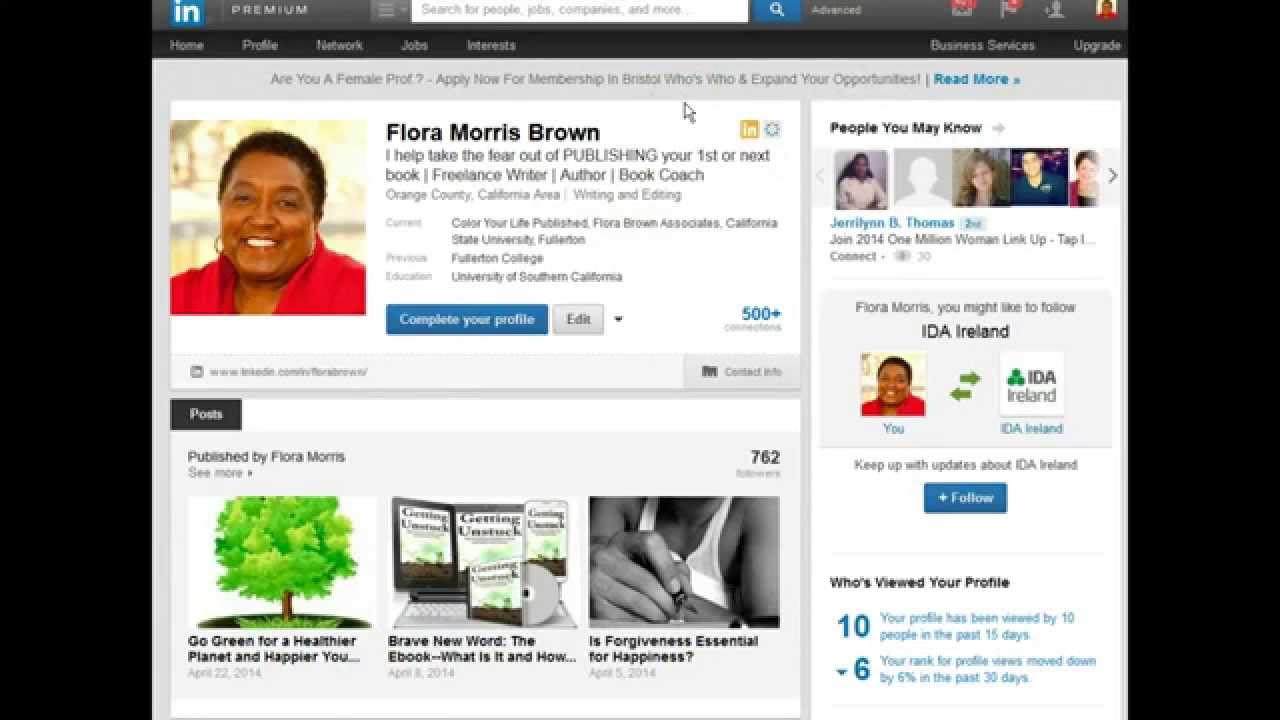The height and width of the screenshot is (720, 1280).
Task: Click Who's Viewed Your Profile heading
Action: tap(919, 582)
